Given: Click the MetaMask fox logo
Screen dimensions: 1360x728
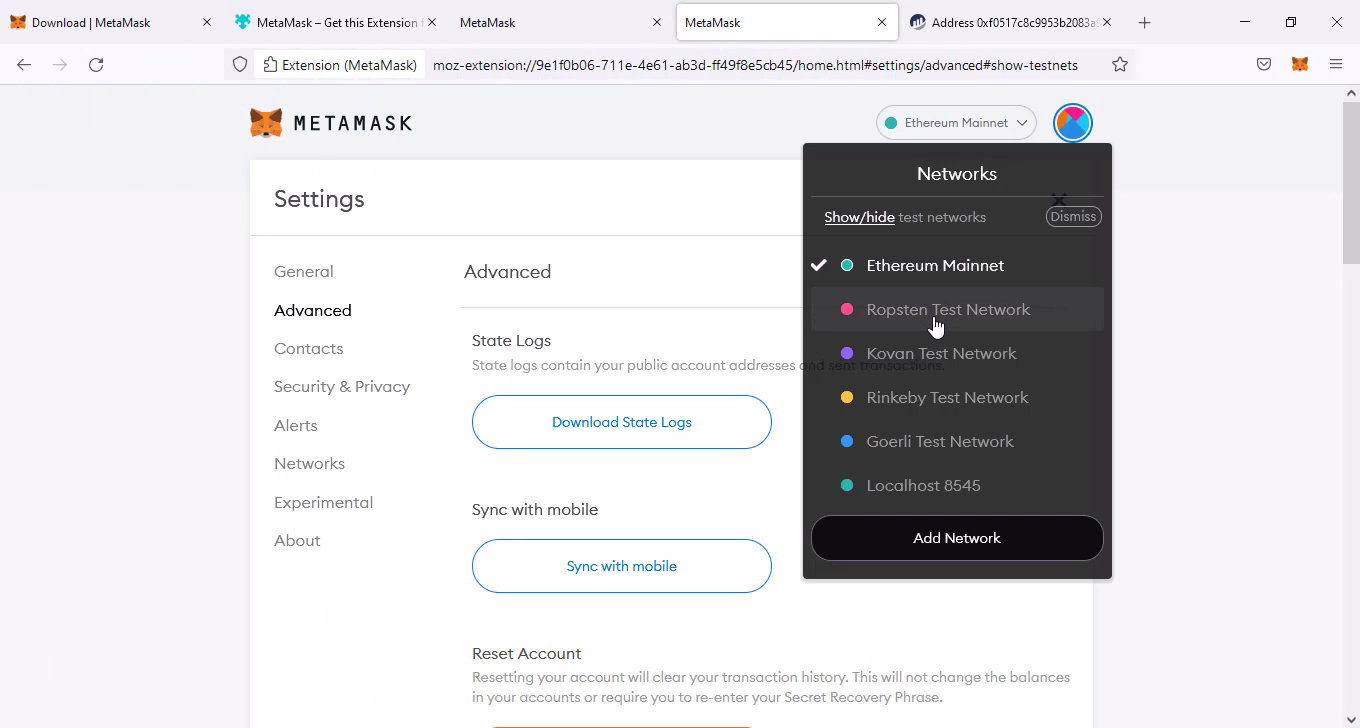Looking at the screenshot, I should (266, 123).
